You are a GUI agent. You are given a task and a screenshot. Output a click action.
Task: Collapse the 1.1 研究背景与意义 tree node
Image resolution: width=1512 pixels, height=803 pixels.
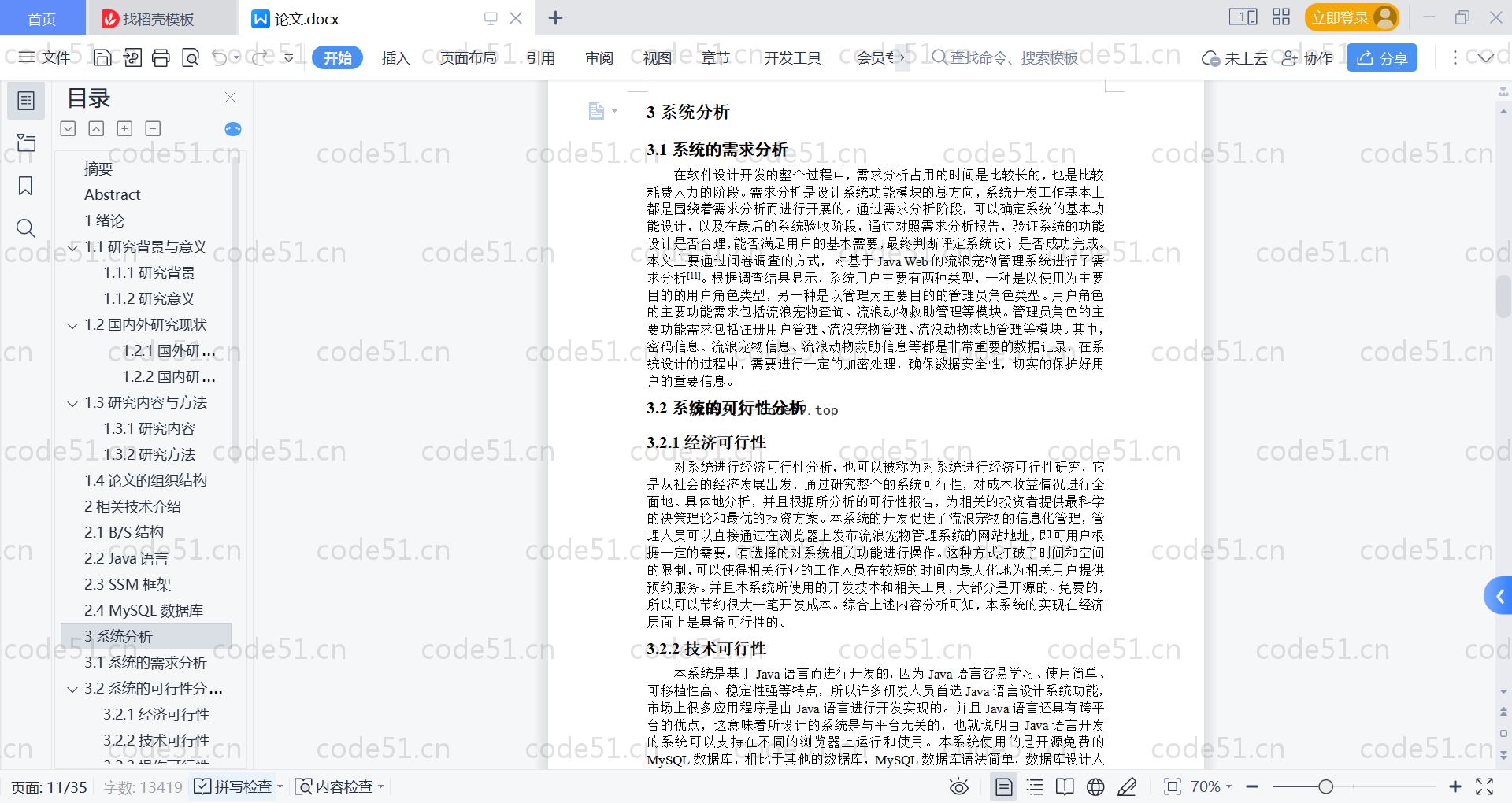[x=72, y=247]
